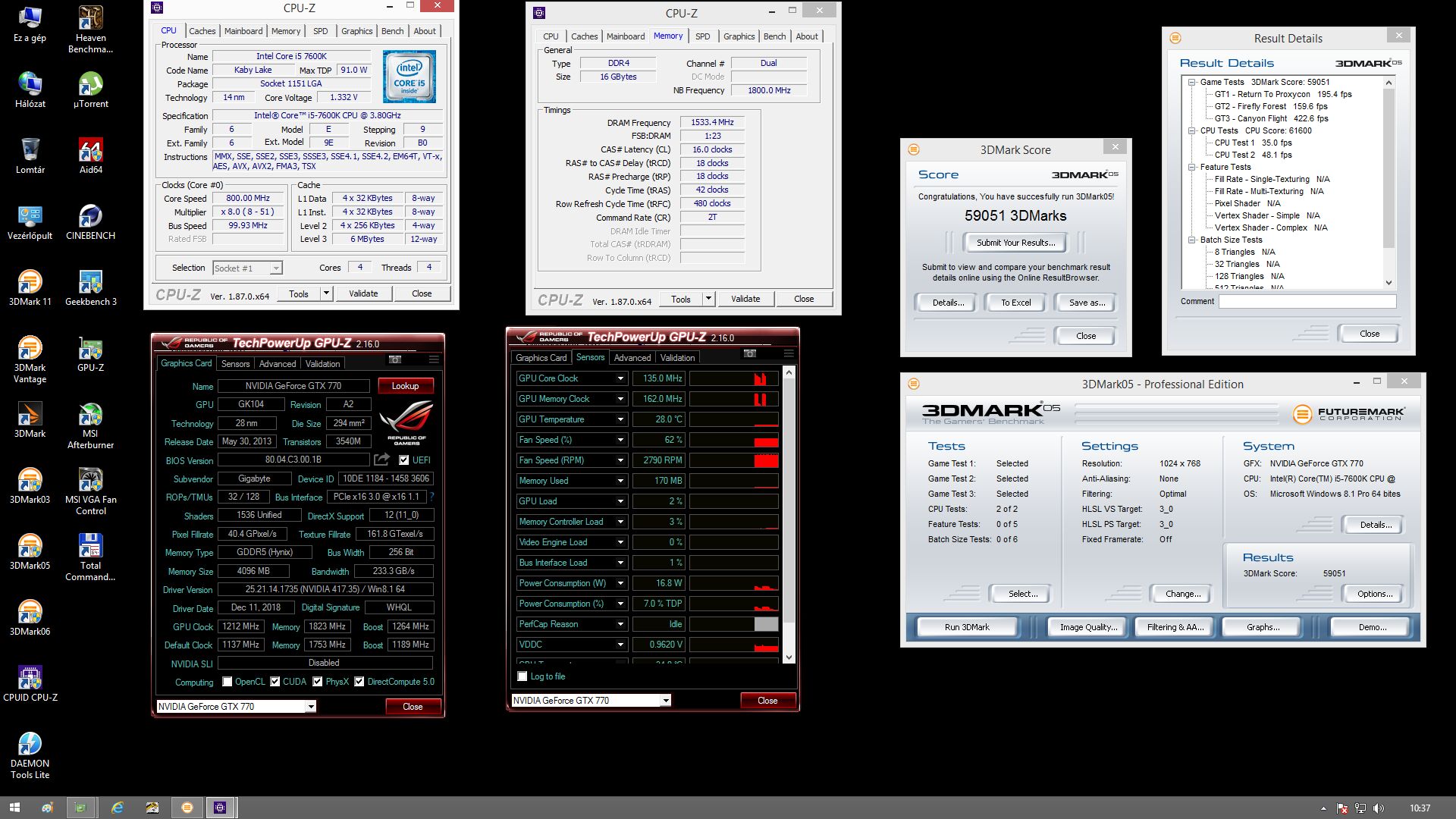Open the Total Commander desktop icon
The image size is (1456, 819).
[90, 557]
